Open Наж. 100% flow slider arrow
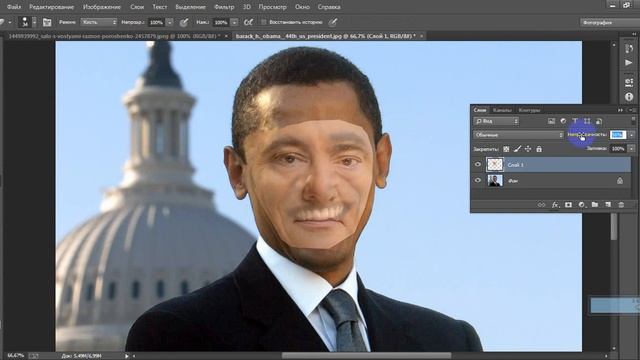Image resolution: width=640 pixels, height=360 pixels. pyautogui.click(x=234, y=22)
